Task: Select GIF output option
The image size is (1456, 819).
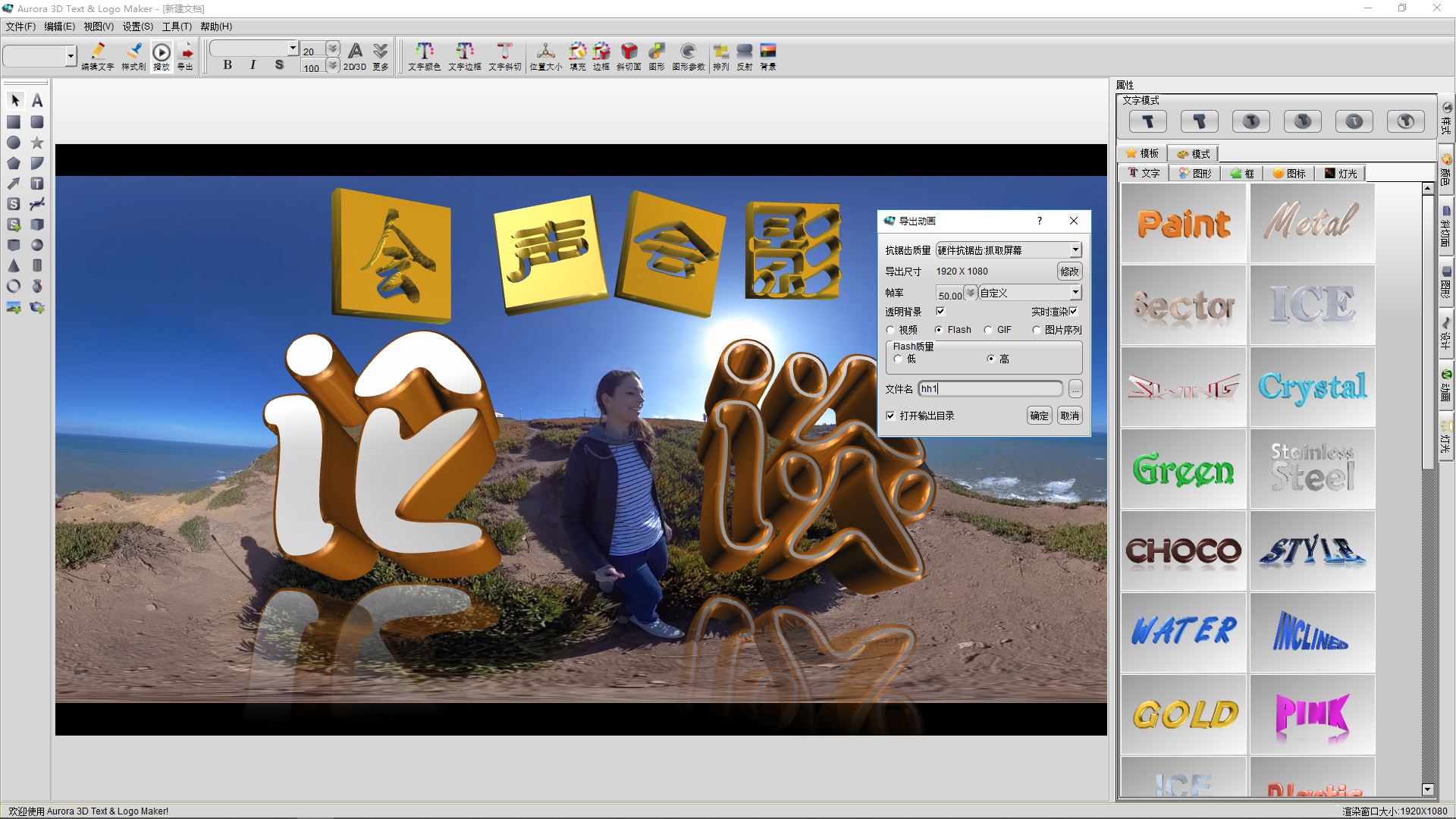Action: point(988,330)
